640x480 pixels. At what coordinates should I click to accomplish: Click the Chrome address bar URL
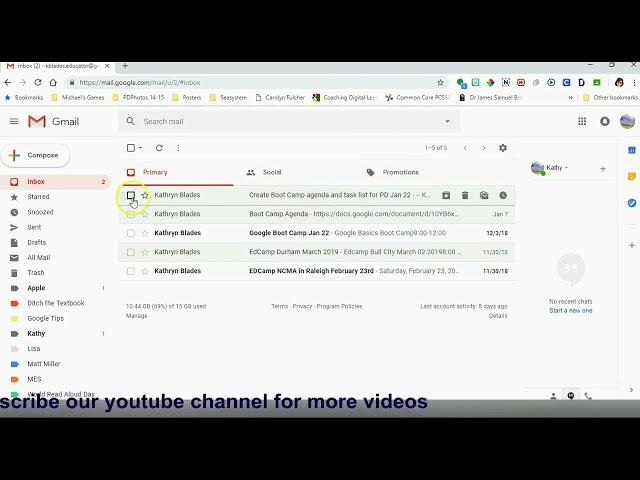pyautogui.click(x=140, y=82)
